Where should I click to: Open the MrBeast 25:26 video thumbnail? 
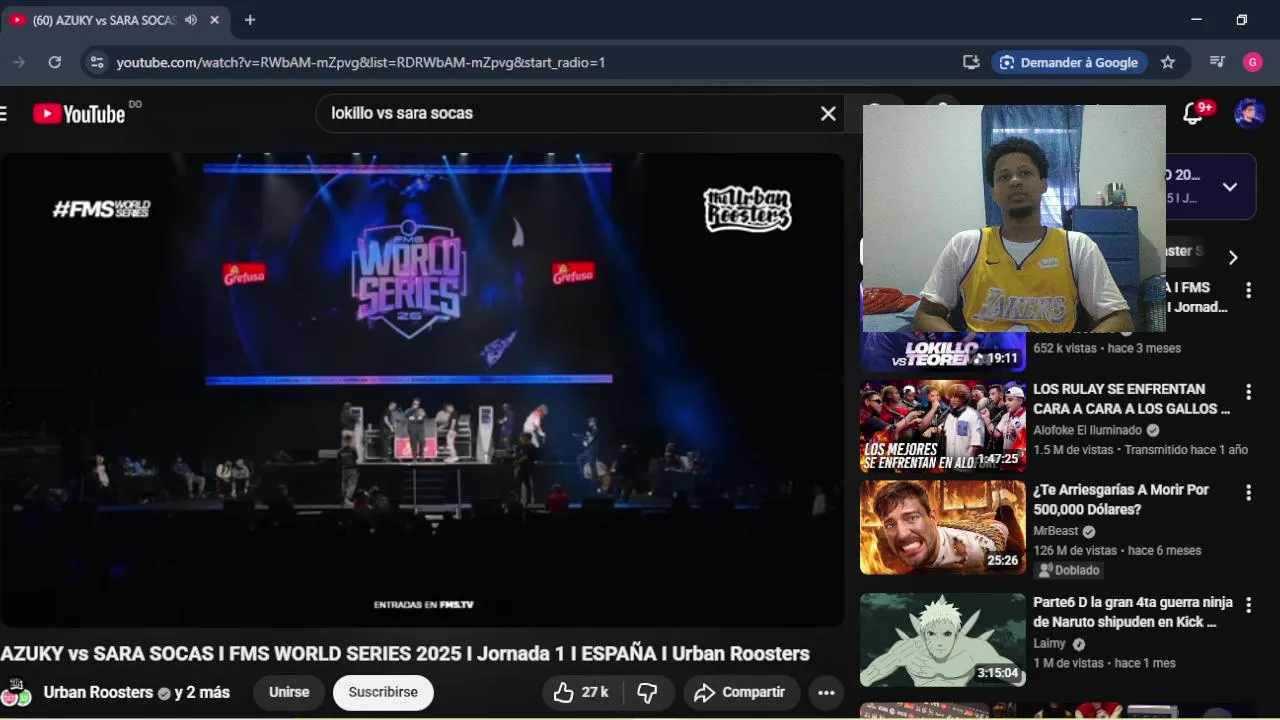pos(943,527)
